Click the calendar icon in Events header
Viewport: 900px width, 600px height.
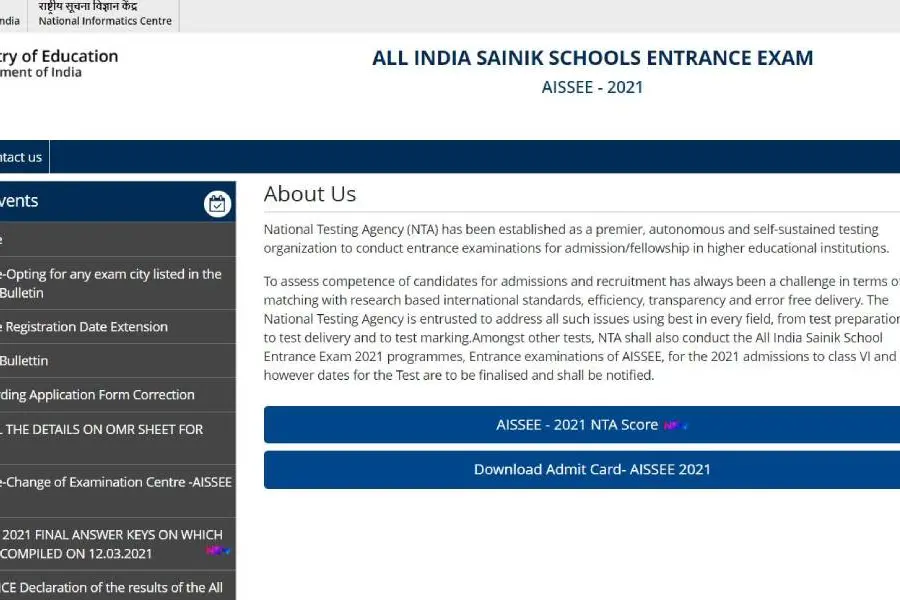217,204
